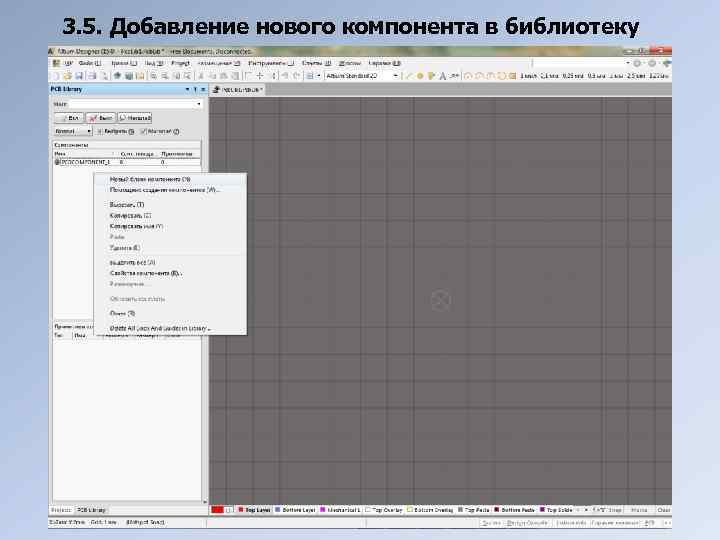Click the Redo arrow toolbar icon
Image resolution: width=720 pixels, height=540 pixels.
[296, 76]
